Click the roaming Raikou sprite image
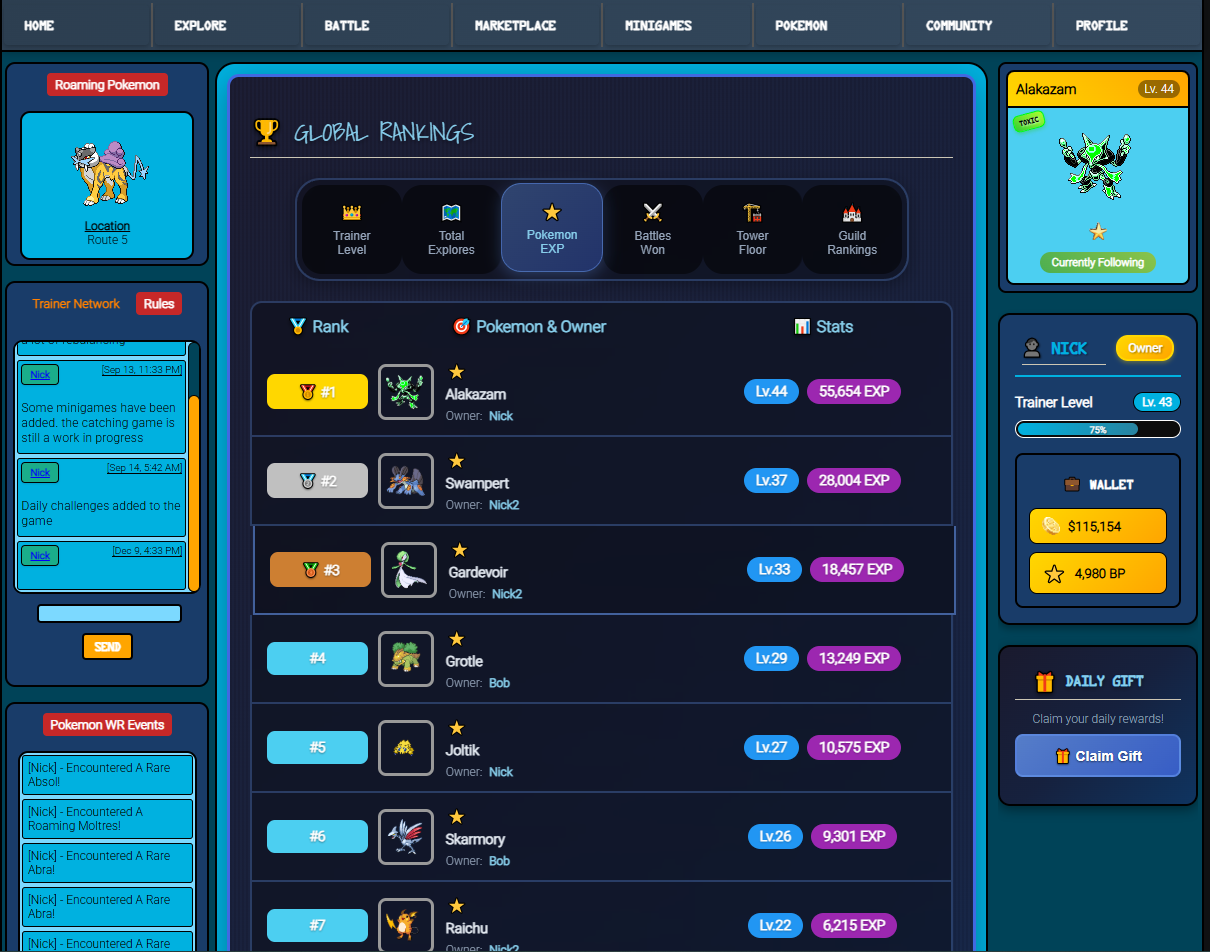The height and width of the screenshot is (952, 1210). click(107, 172)
